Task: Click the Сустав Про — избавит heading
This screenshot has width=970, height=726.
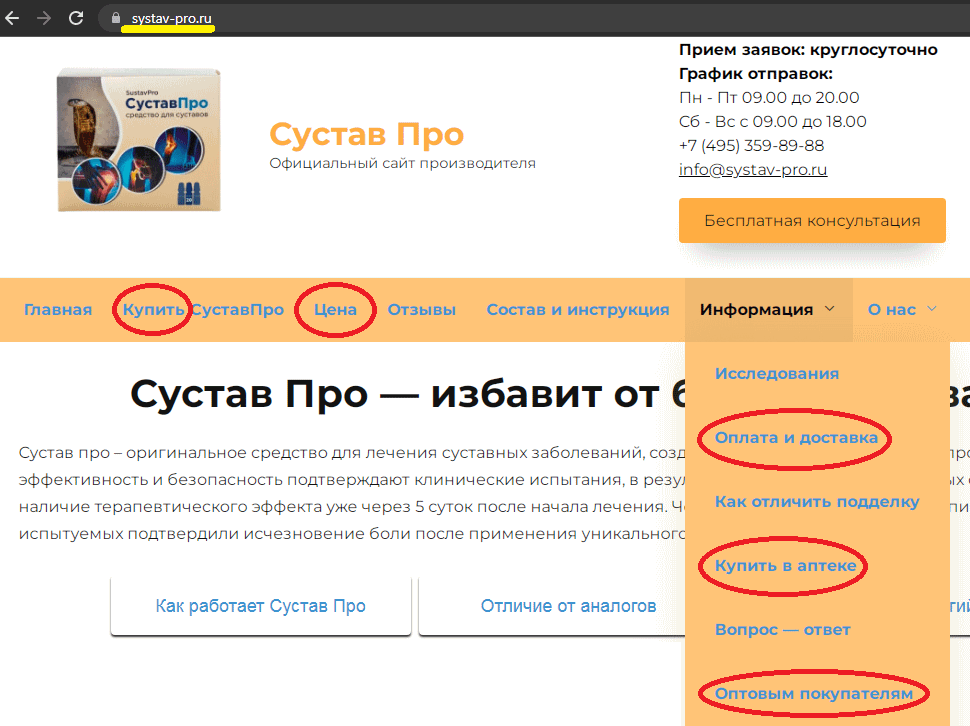Action: (407, 393)
